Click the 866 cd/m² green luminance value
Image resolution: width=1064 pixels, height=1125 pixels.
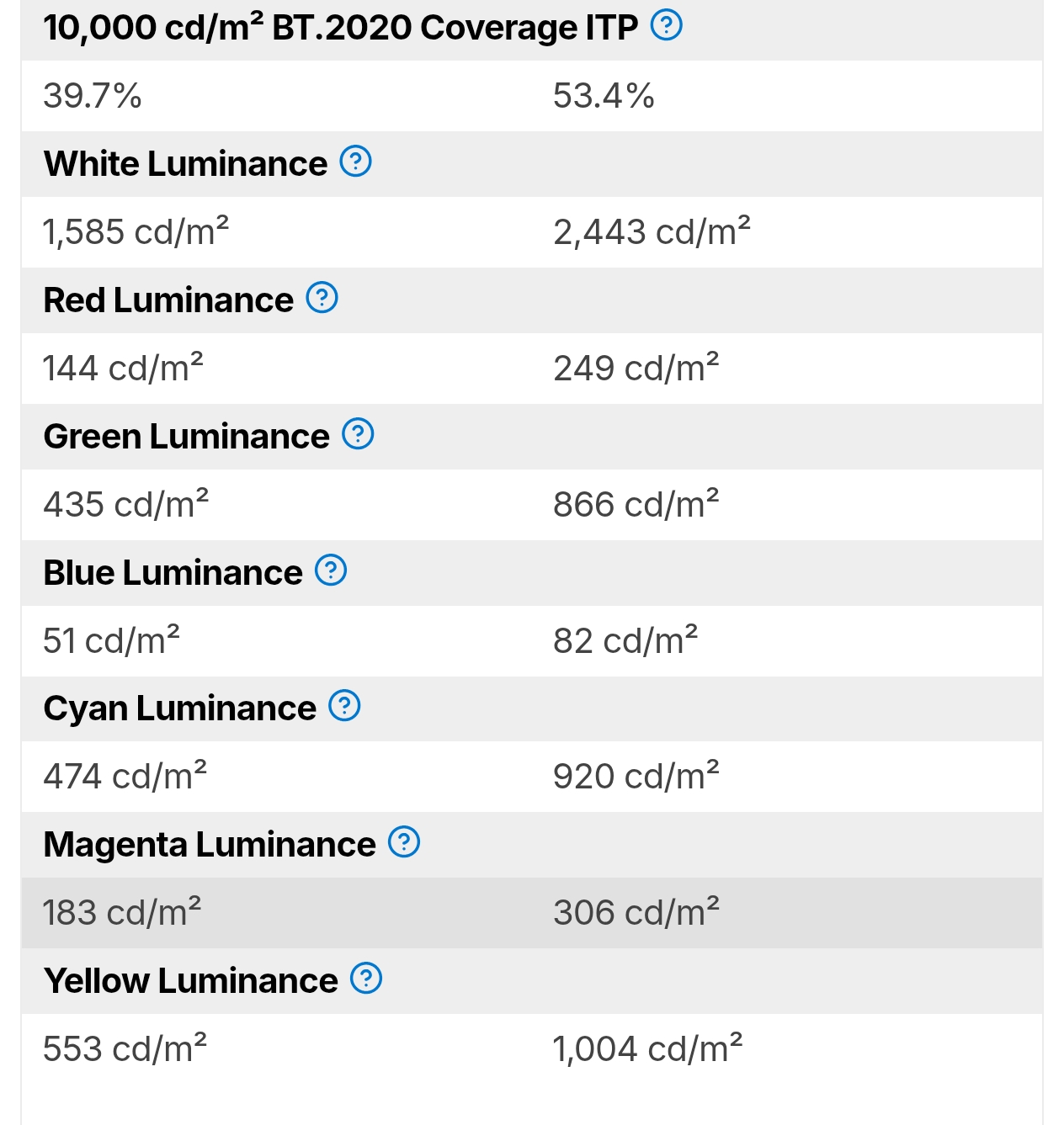point(636,504)
